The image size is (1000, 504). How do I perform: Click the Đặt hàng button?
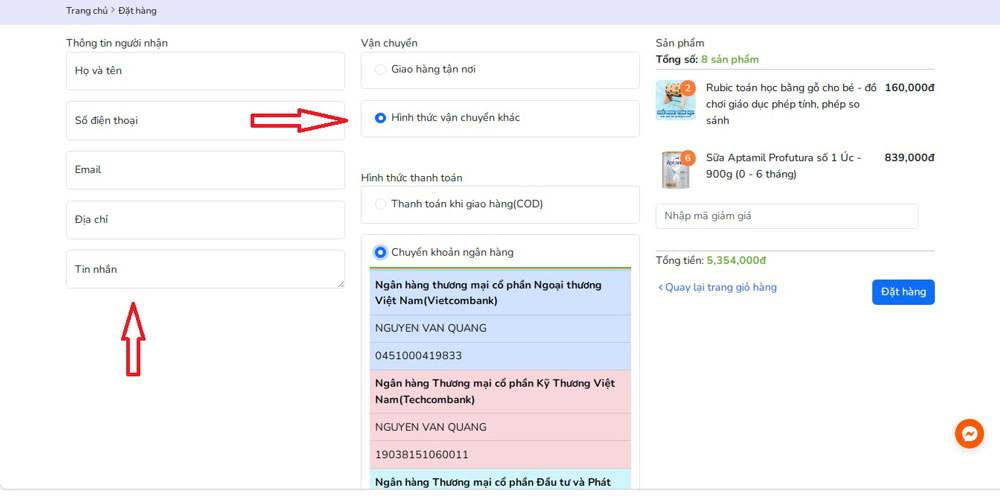903,292
